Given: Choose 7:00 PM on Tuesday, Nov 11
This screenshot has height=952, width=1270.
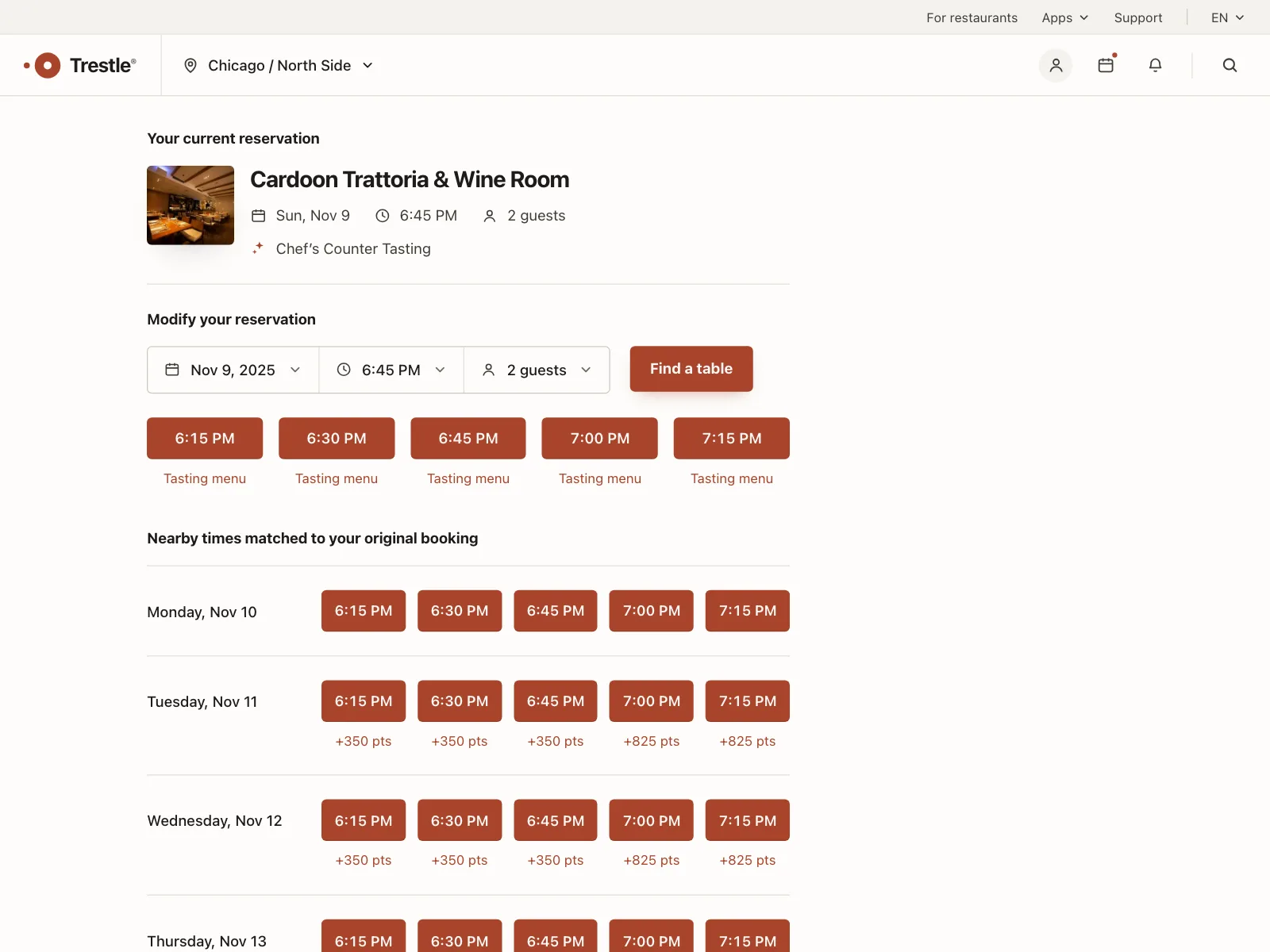Looking at the screenshot, I should coord(652,701).
